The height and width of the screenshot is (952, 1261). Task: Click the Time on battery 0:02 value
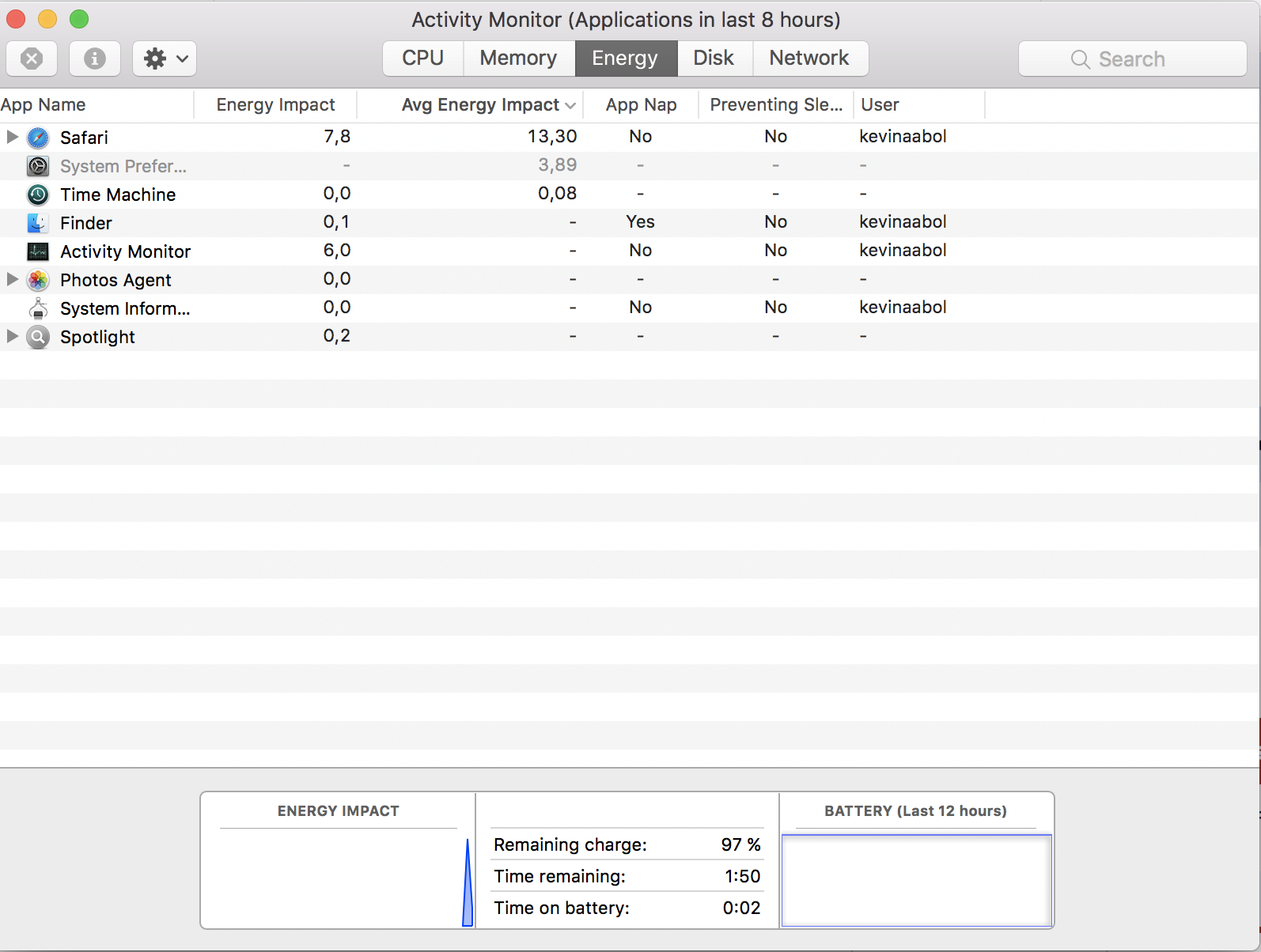(x=741, y=908)
